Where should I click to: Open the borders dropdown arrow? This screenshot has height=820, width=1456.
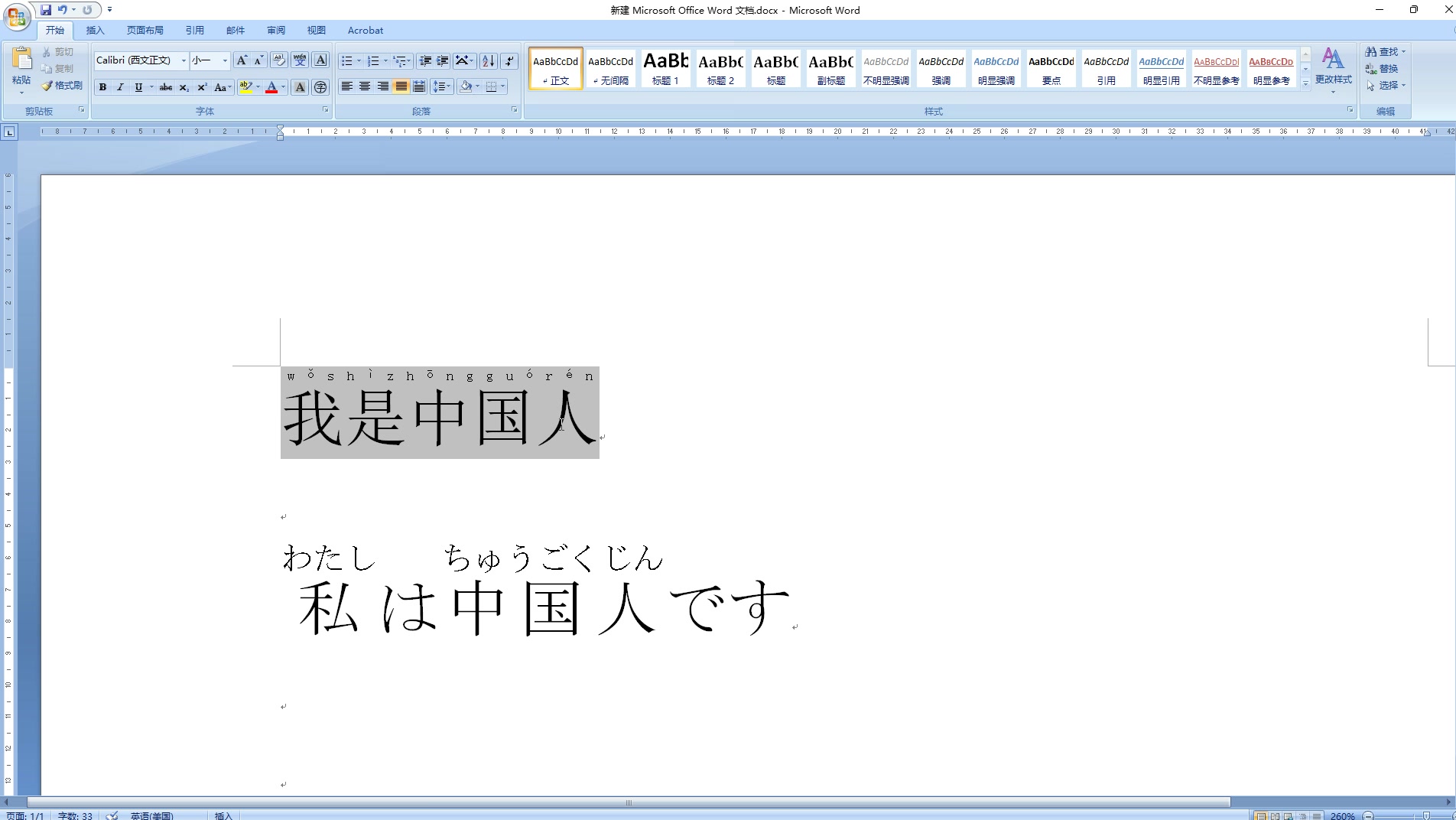click(x=502, y=87)
